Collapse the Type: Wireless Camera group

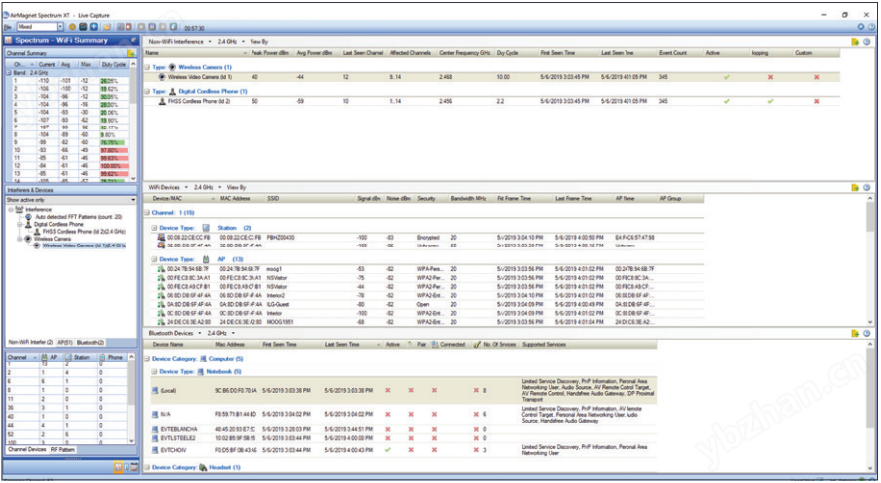point(147,66)
